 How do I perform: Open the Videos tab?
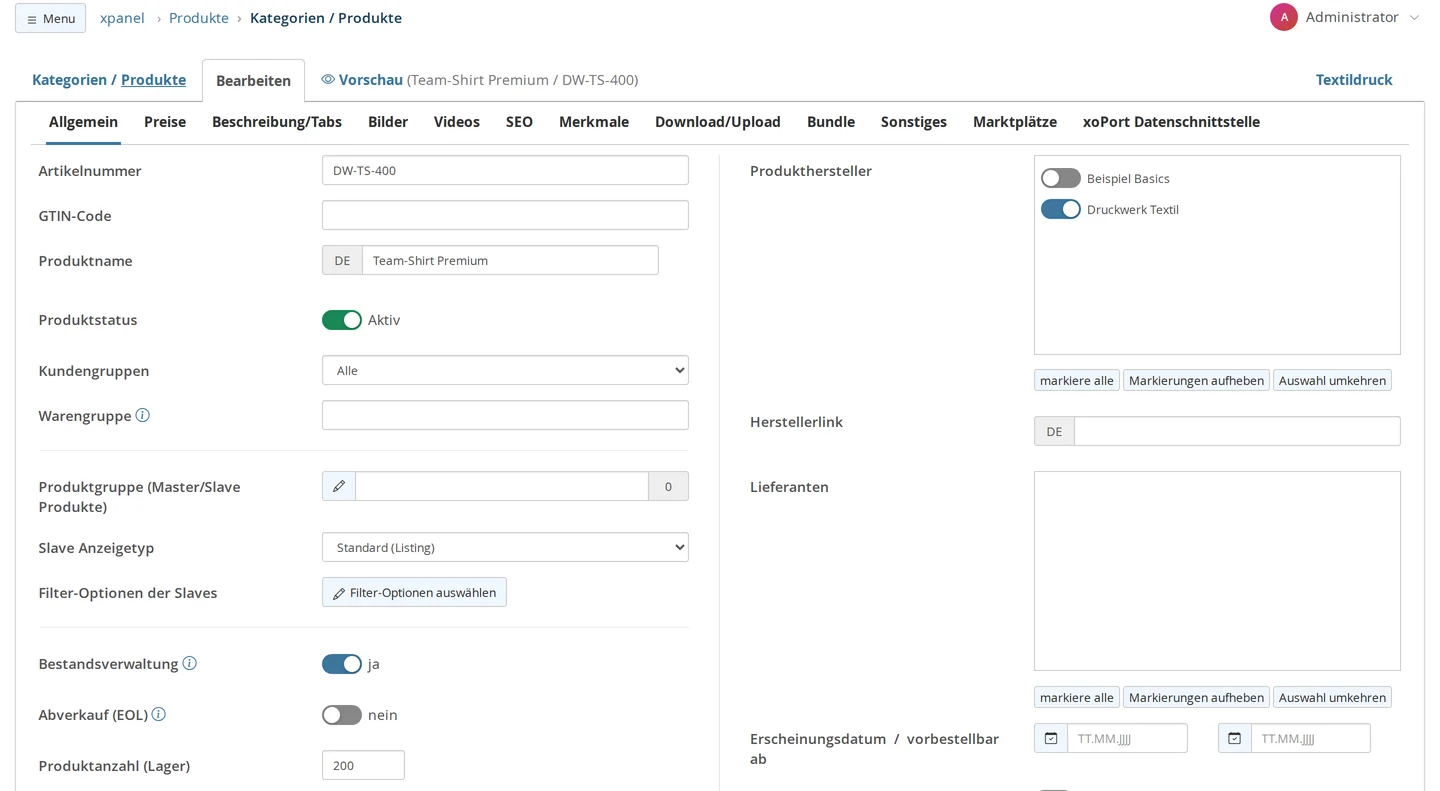457,122
